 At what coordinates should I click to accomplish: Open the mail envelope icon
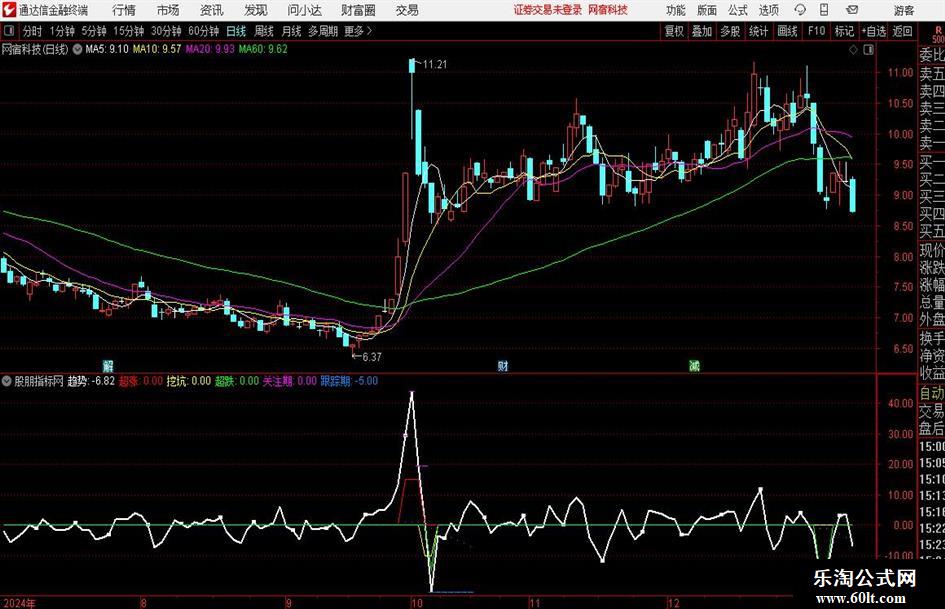click(x=852, y=10)
